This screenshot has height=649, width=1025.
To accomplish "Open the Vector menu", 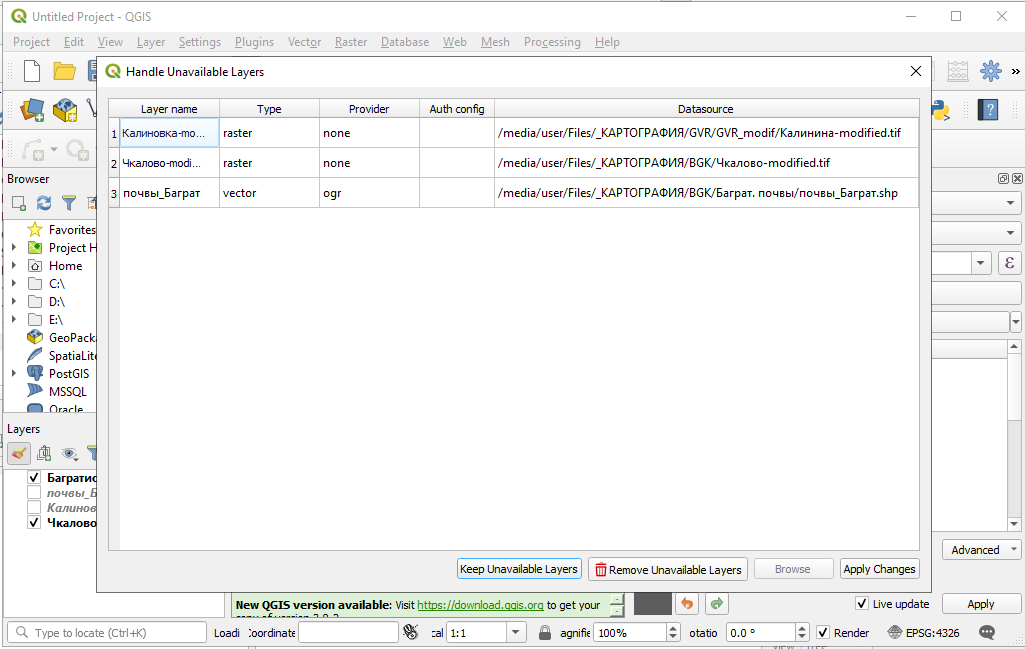I will [304, 42].
